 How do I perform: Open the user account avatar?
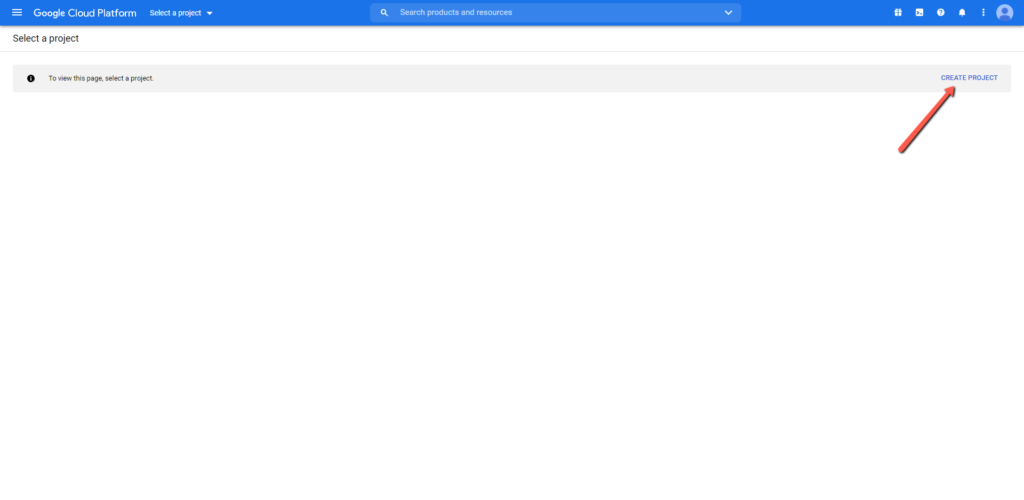coord(1004,12)
